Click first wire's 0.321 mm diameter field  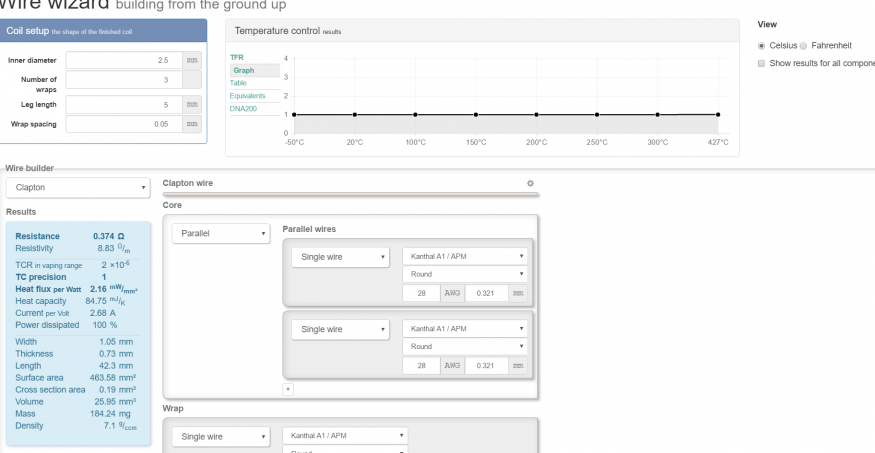pos(486,293)
